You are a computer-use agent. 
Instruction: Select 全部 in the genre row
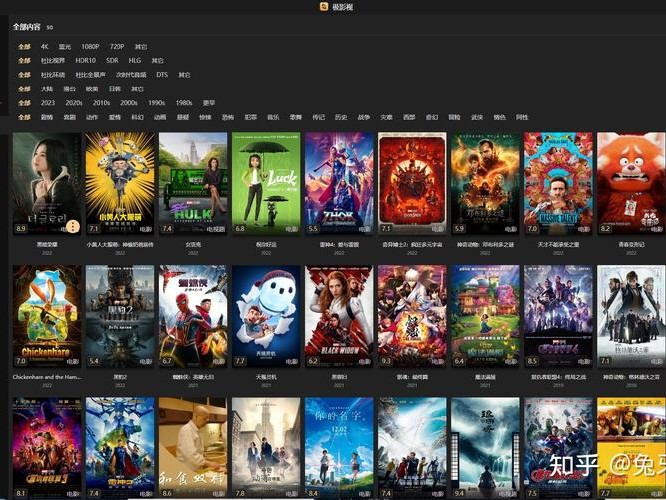point(24,117)
